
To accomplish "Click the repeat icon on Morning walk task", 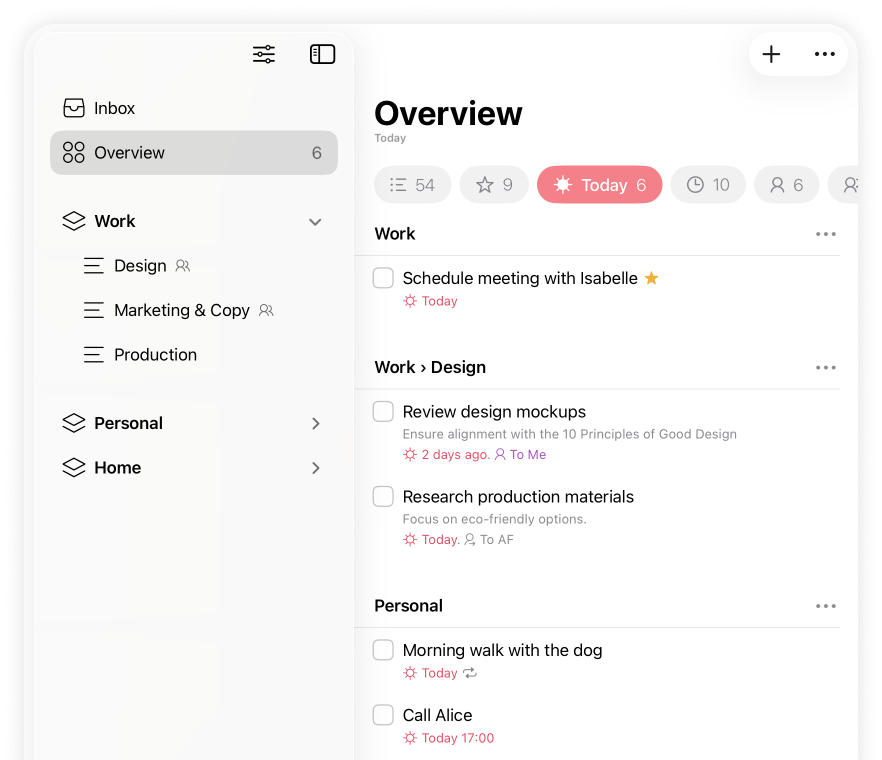I will [468, 673].
